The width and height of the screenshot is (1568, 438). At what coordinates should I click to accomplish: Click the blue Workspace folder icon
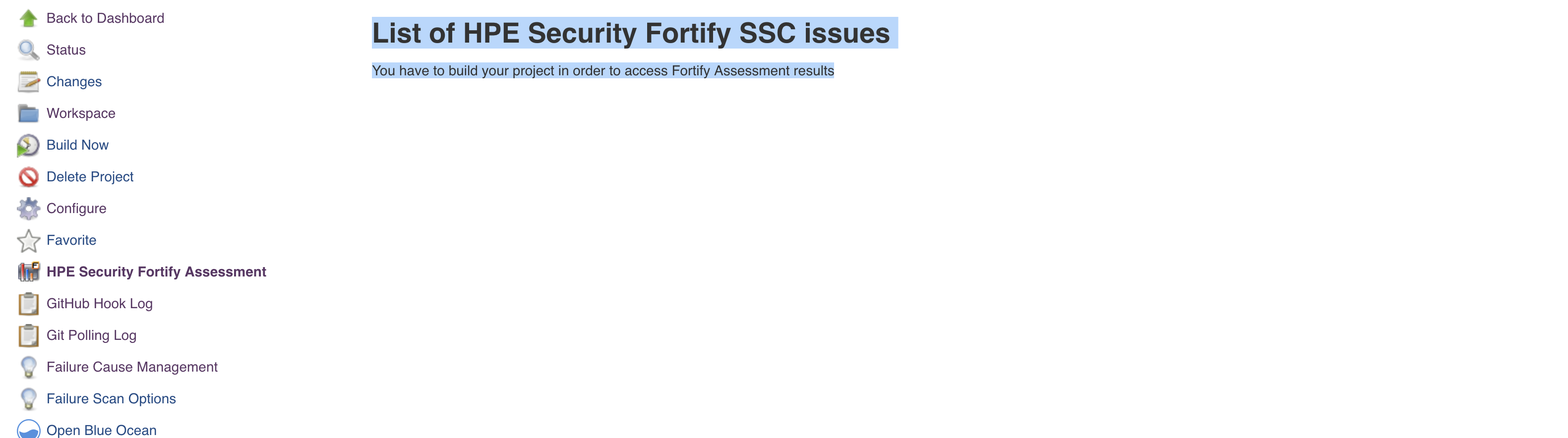click(28, 113)
